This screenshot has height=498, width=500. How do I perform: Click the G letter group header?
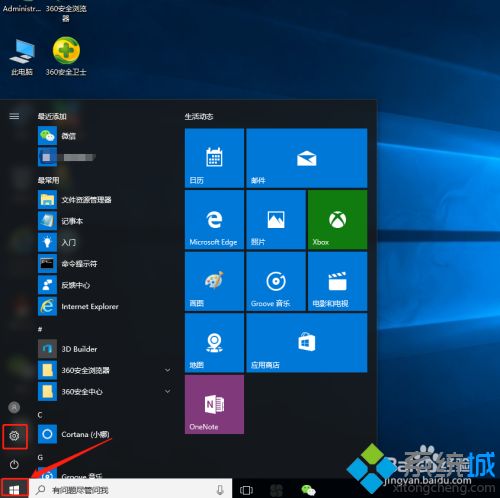point(40,457)
